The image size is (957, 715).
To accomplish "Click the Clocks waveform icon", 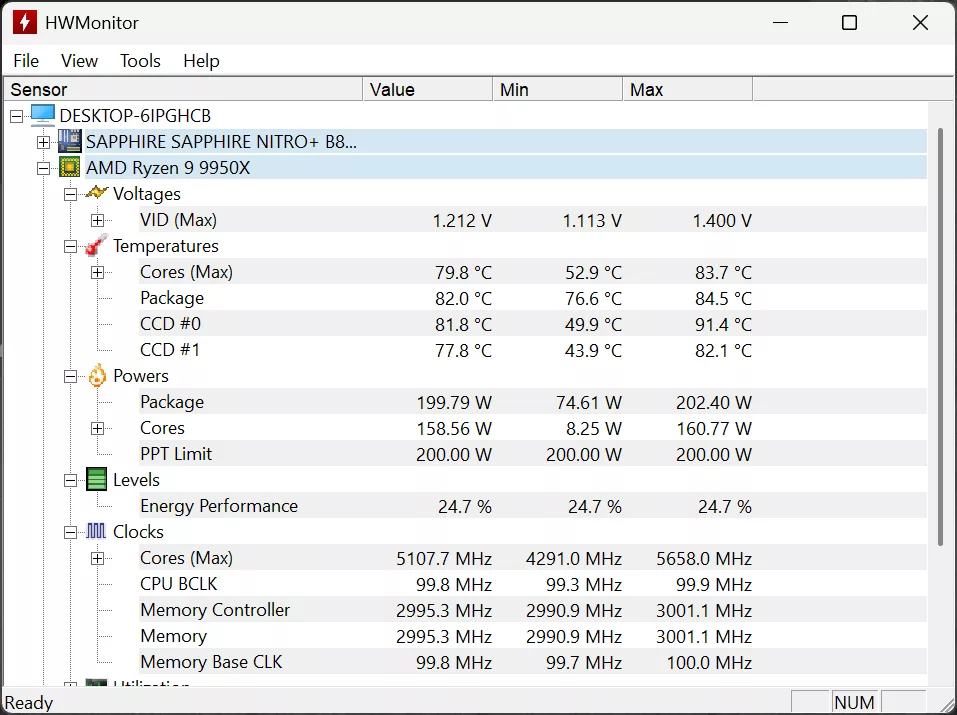I will tap(96, 531).
